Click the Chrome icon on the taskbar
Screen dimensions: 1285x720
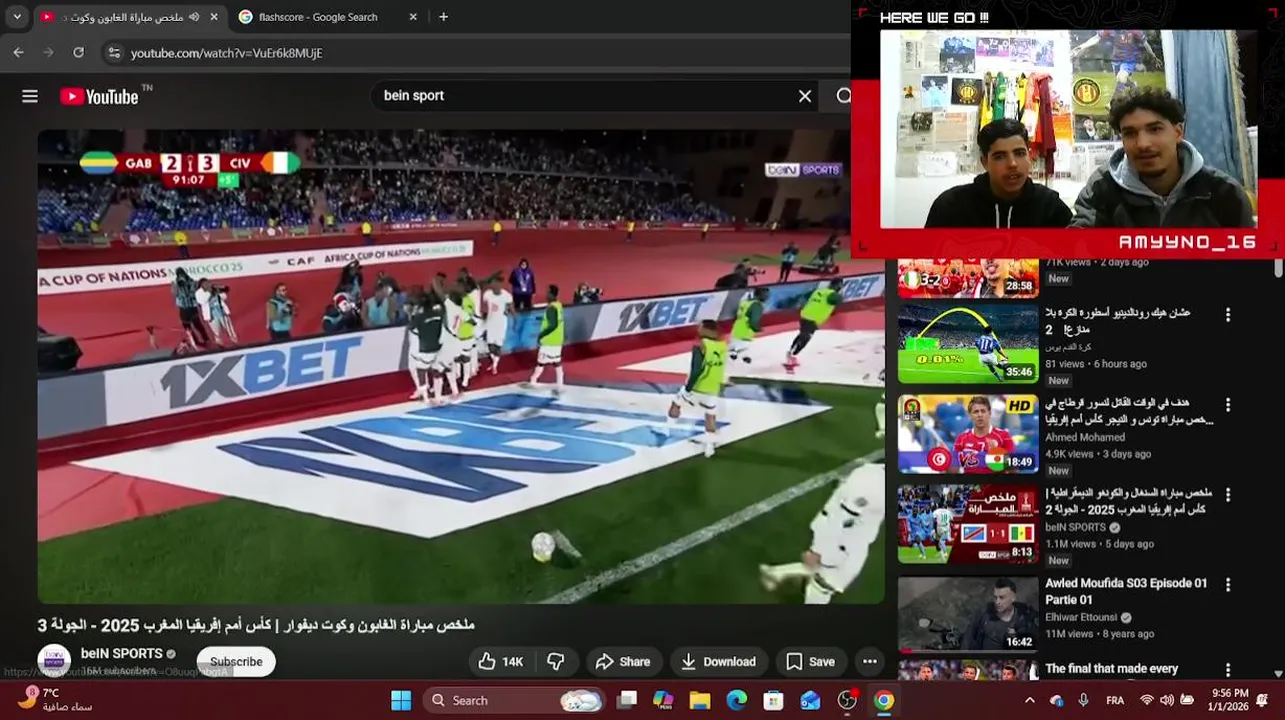click(x=884, y=700)
